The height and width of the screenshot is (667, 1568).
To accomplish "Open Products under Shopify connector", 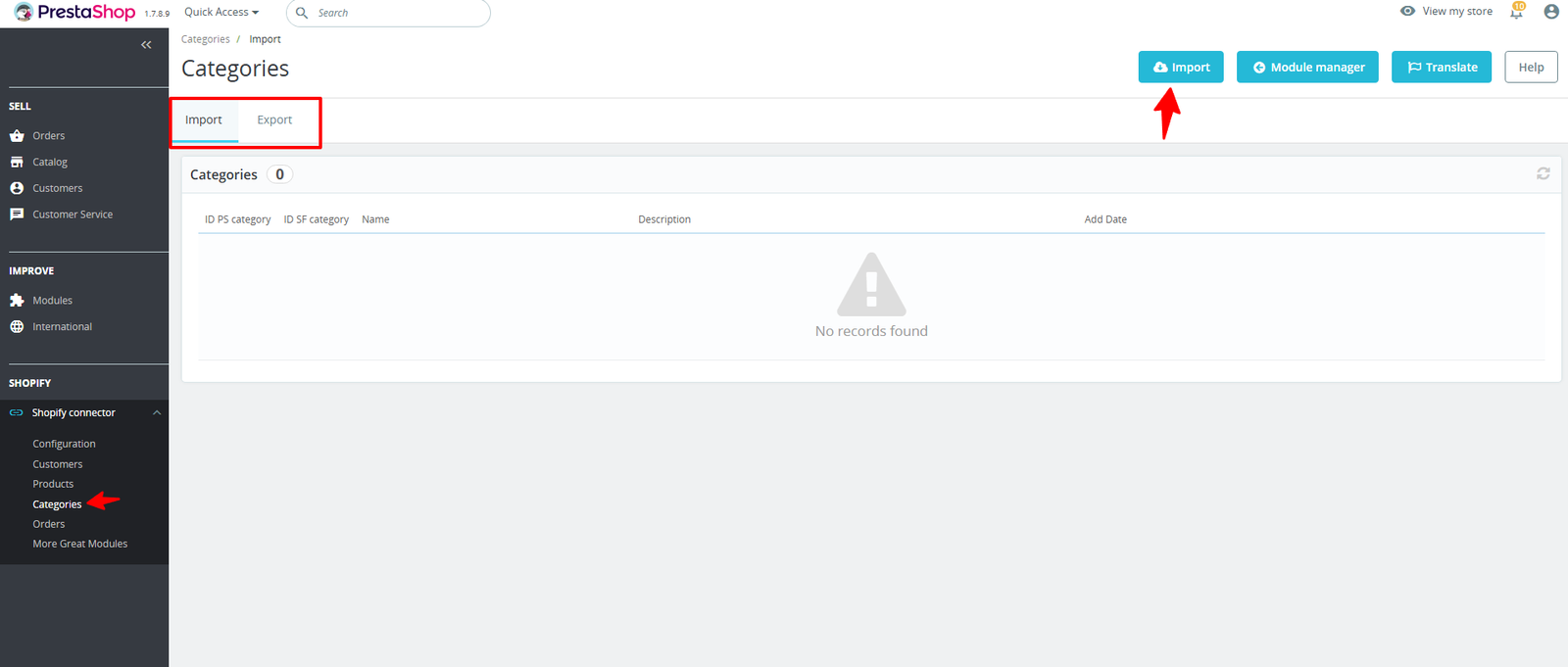I will point(53,484).
